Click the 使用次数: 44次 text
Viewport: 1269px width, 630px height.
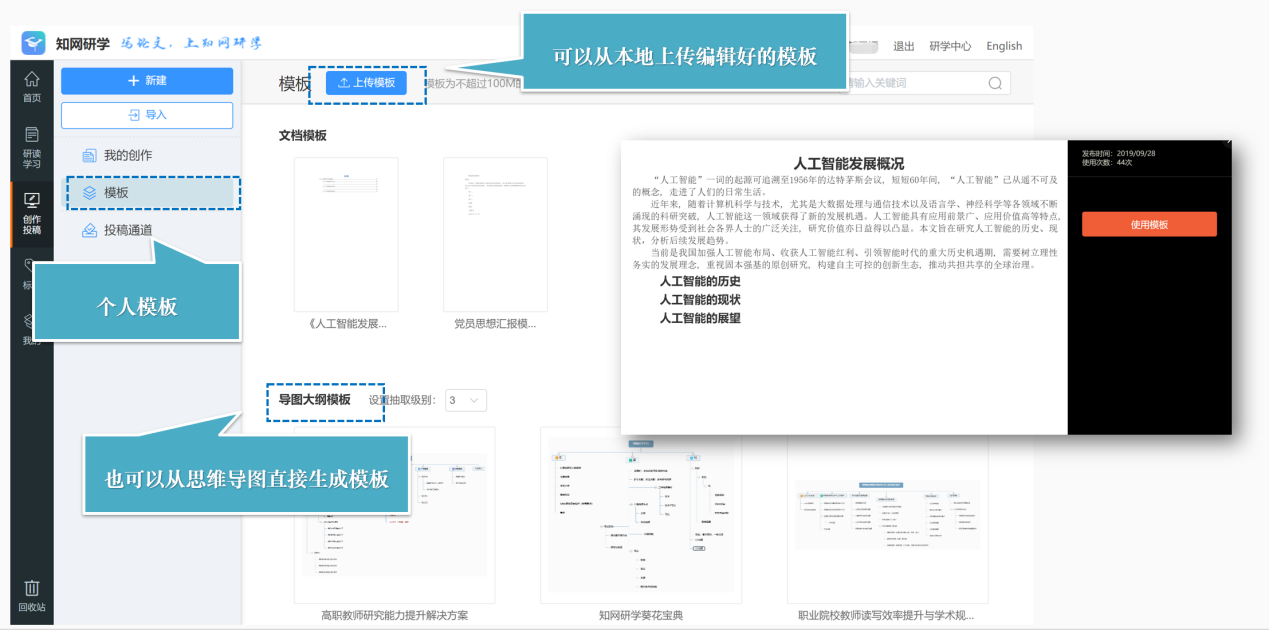tap(1107, 162)
